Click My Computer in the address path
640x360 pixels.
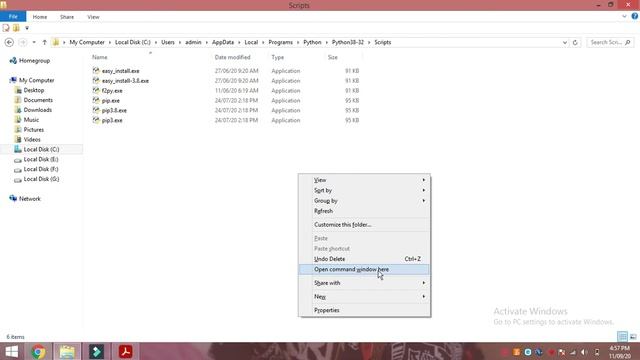(87, 42)
